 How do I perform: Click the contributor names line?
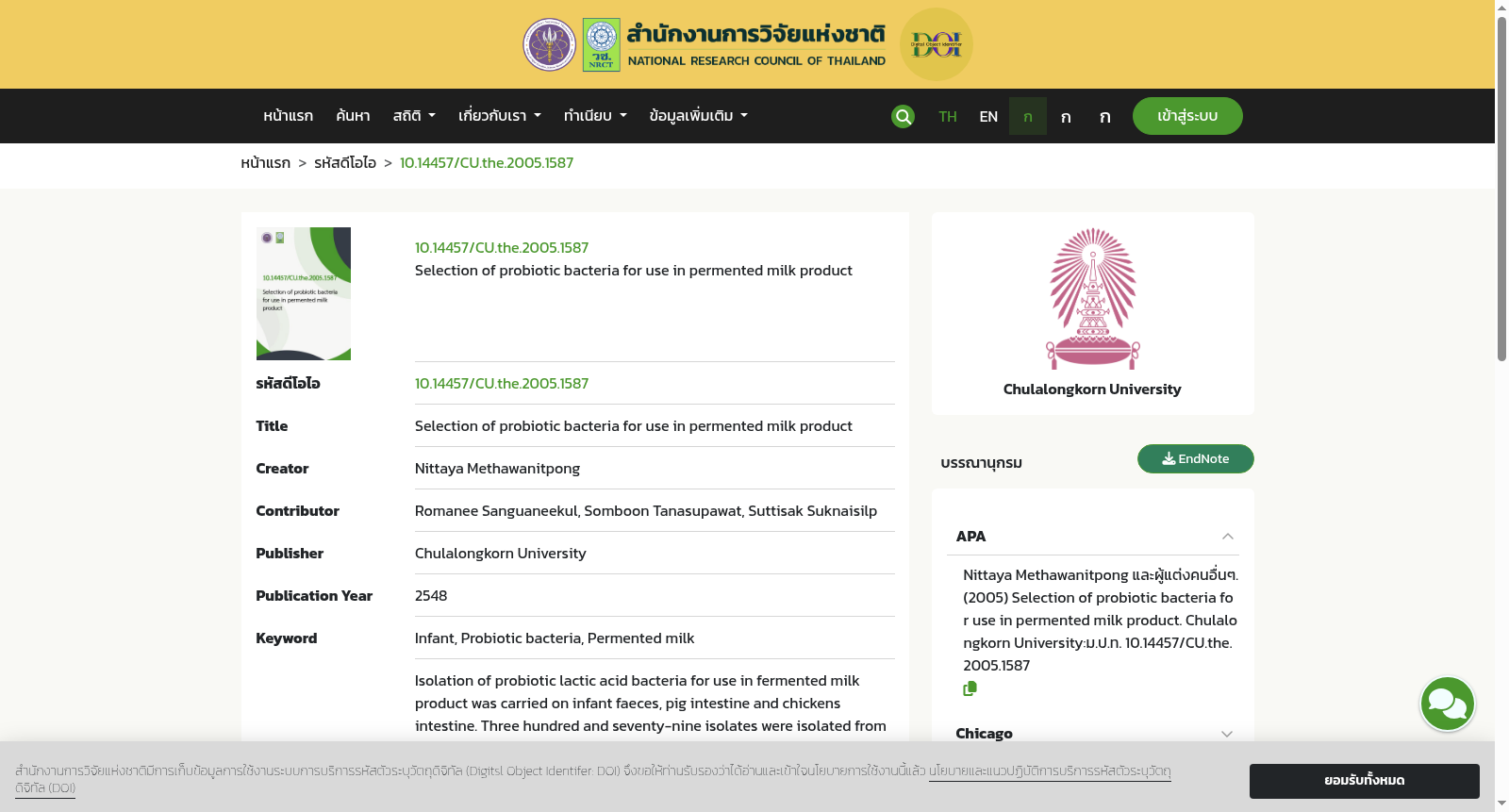click(x=646, y=510)
